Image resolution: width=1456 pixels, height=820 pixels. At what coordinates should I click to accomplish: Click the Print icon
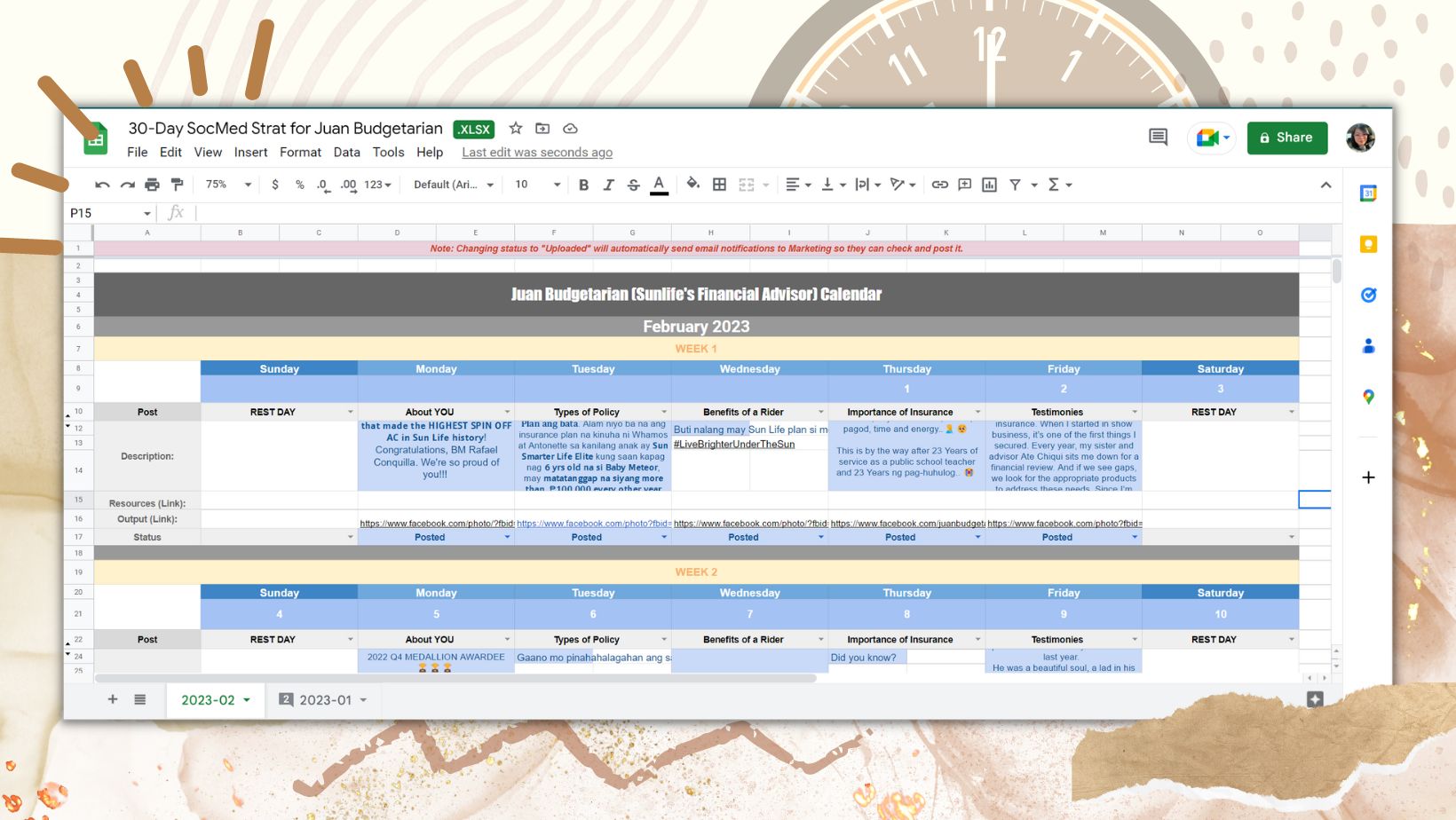[152, 185]
